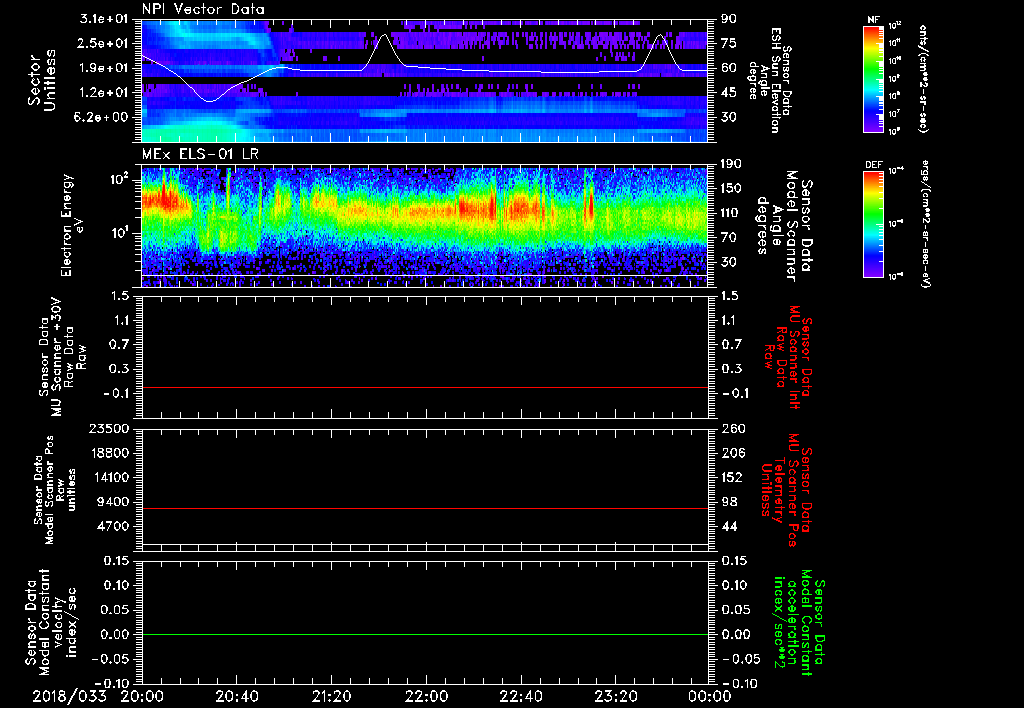Click the 190 scanner angle tick
This screenshot has width=1024, height=708.
pos(731,164)
